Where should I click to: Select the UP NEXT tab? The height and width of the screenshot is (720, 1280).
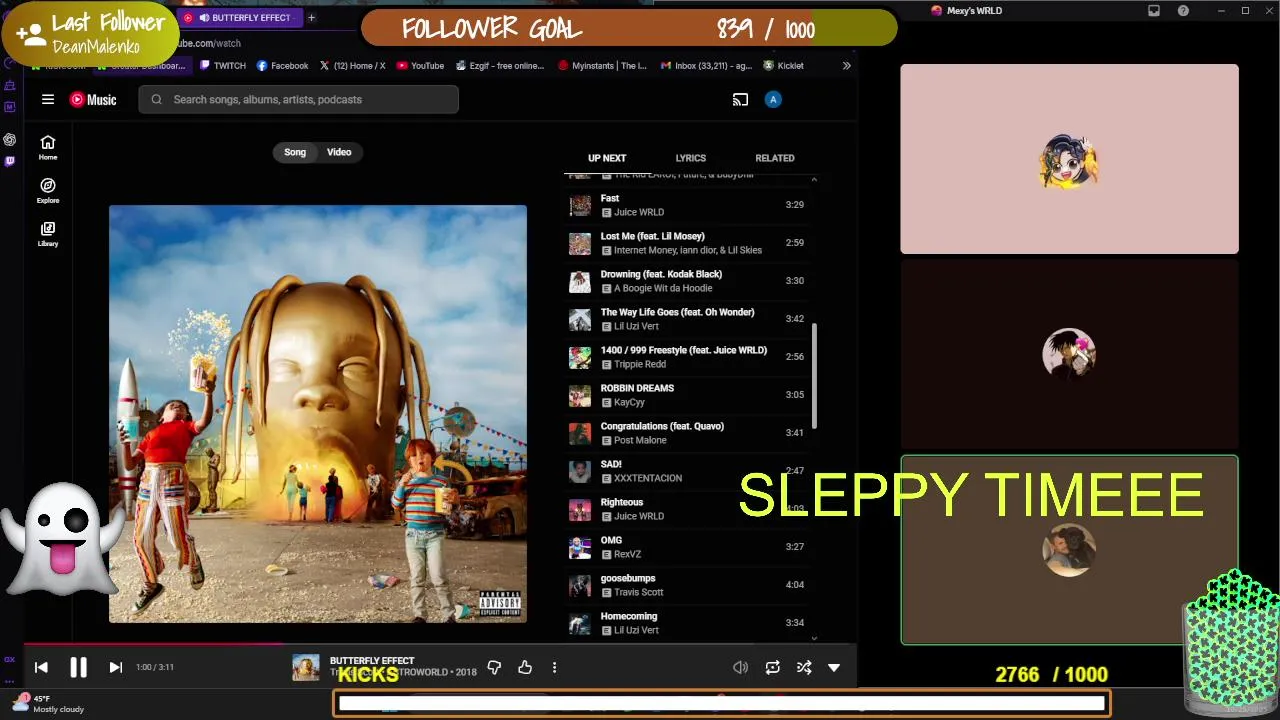pyautogui.click(x=607, y=158)
